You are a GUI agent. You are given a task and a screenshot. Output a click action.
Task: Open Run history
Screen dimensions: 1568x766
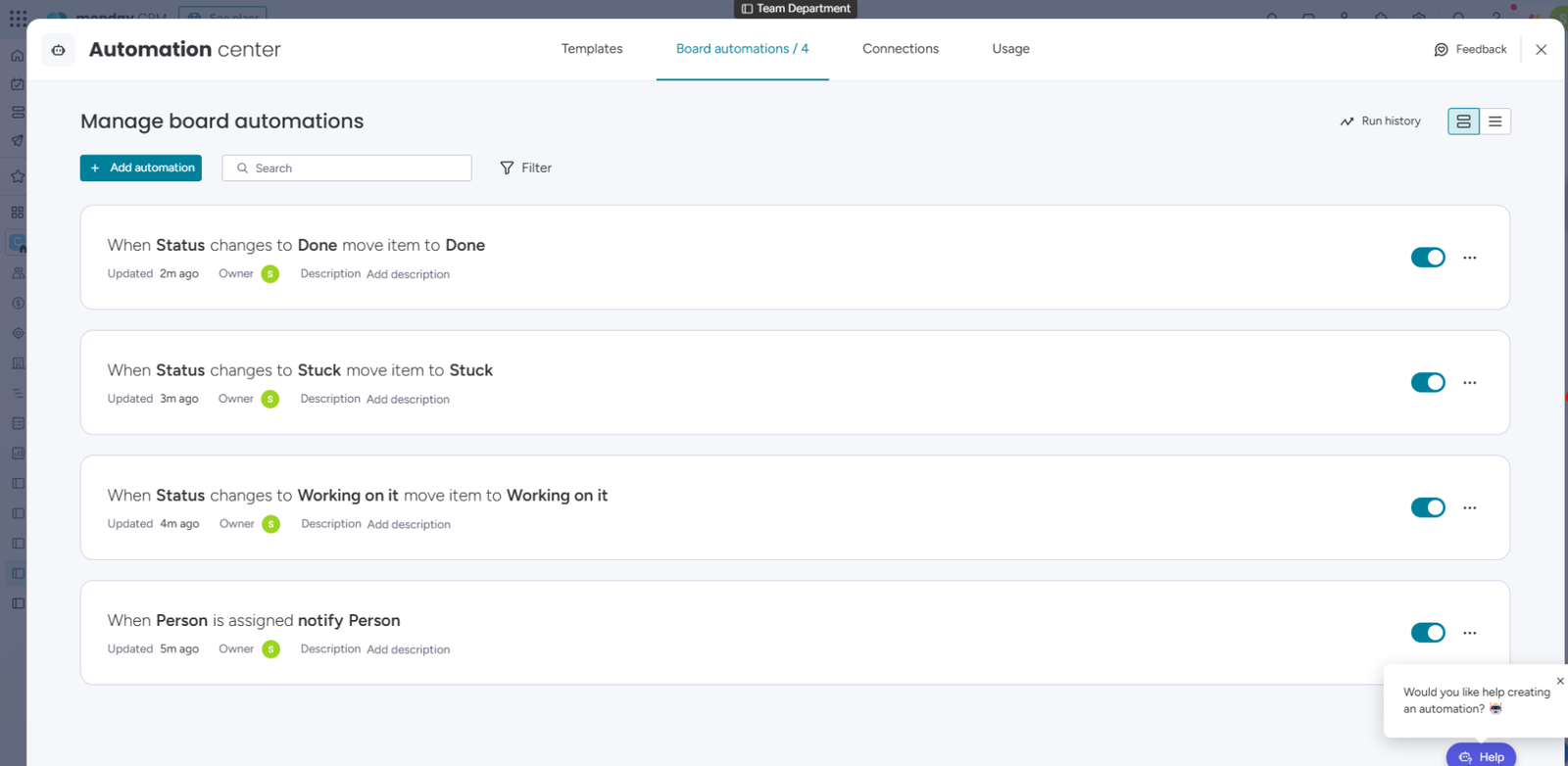[x=1380, y=121]
